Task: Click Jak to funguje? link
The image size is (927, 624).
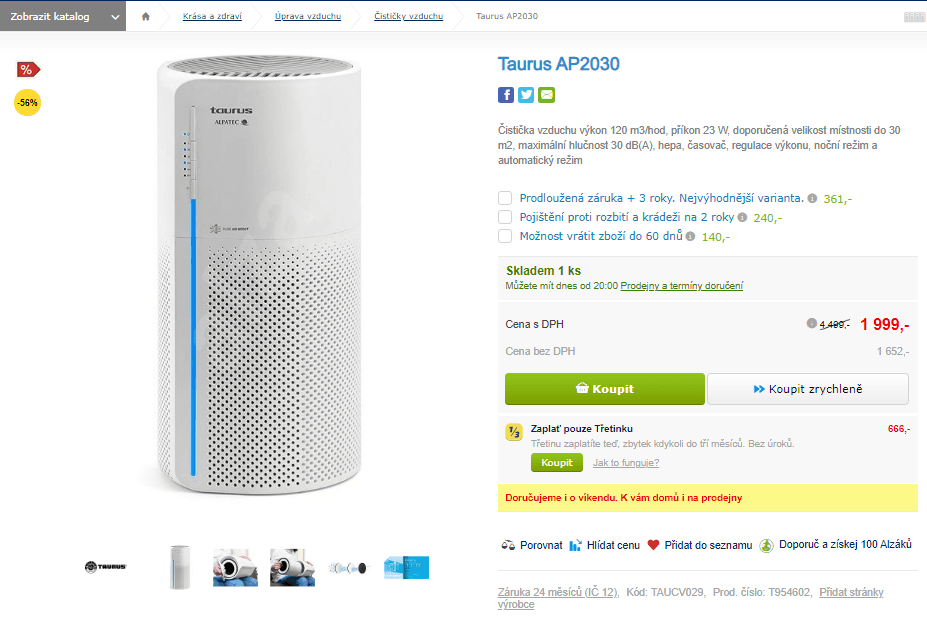Action: tap(626, 463)
